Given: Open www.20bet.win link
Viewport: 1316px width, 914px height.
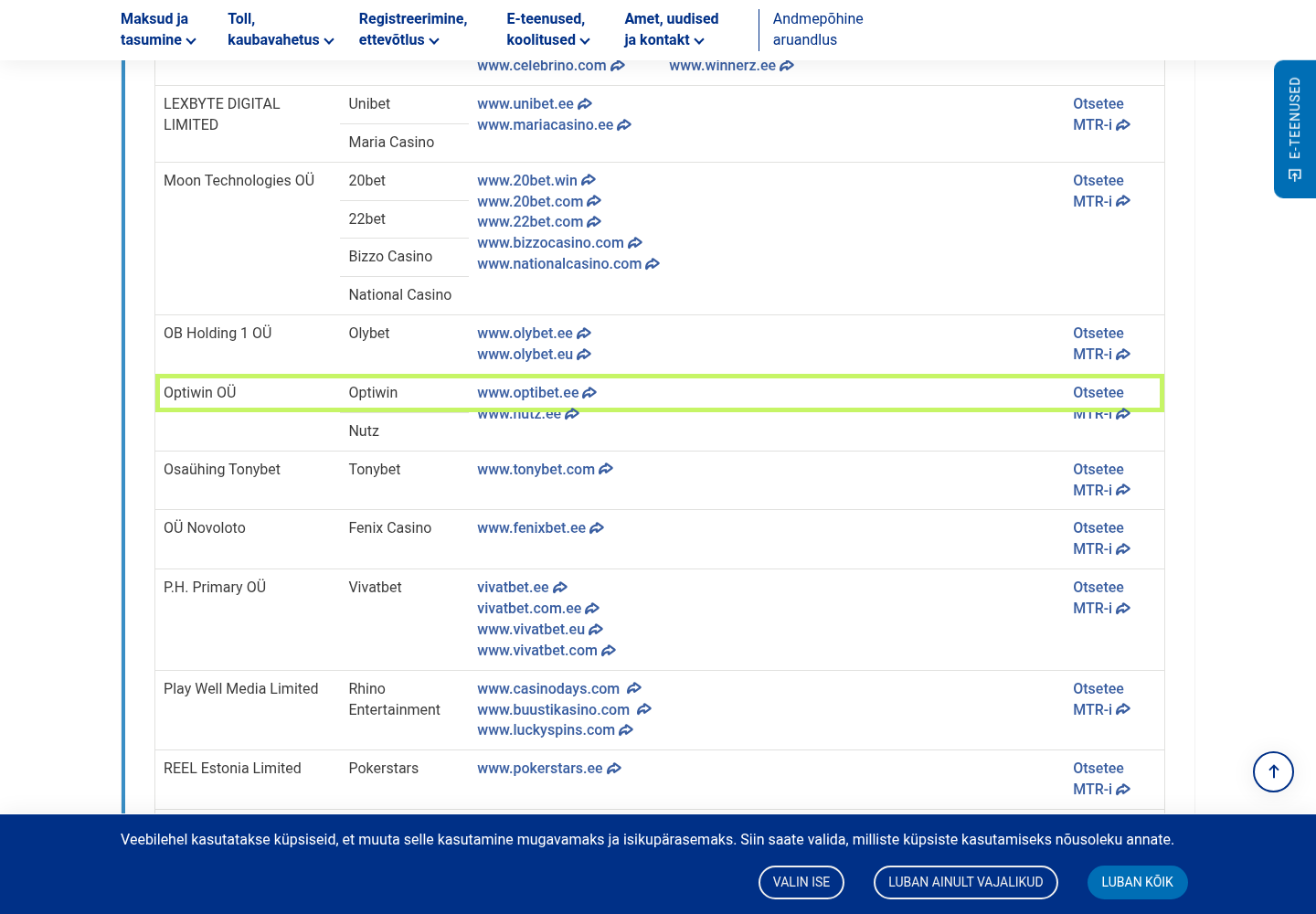Looking at the screenshot, I should click(x=536, y=181).
